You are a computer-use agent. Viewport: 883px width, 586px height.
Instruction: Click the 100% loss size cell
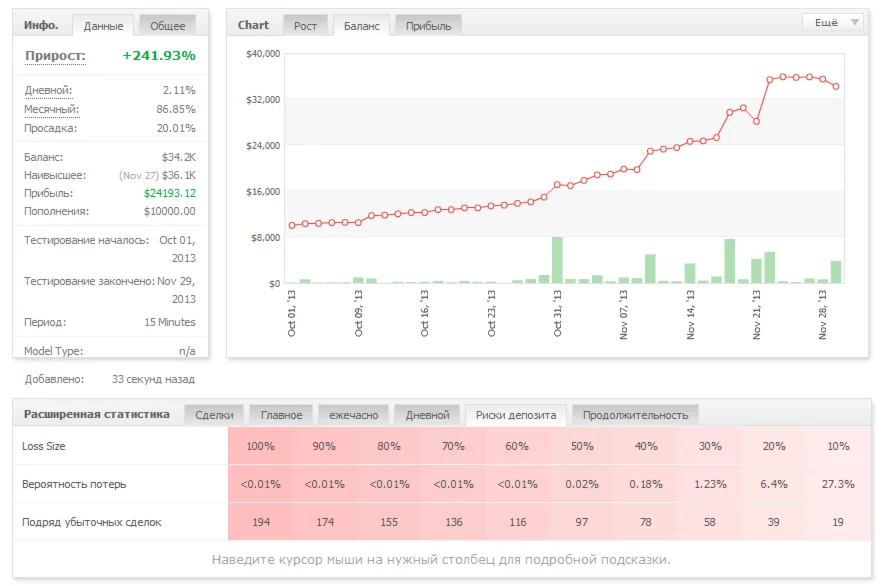(260, 446)
